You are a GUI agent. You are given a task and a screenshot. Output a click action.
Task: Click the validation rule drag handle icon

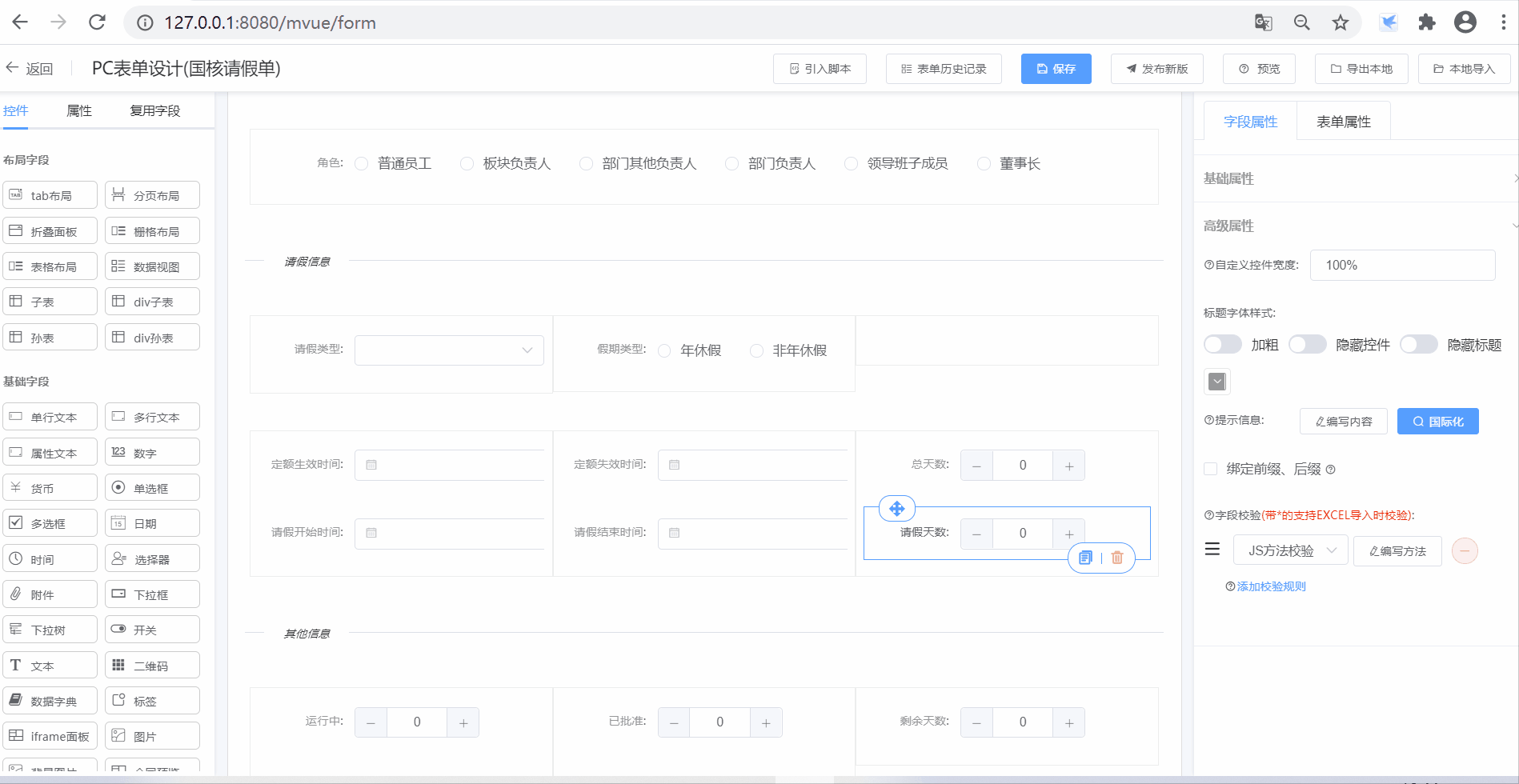1212,550
